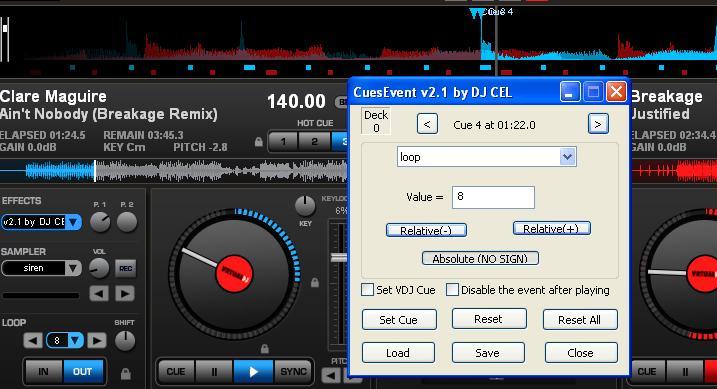
Task: Click the left deck pitch slider handle
Action: (339, 257)
